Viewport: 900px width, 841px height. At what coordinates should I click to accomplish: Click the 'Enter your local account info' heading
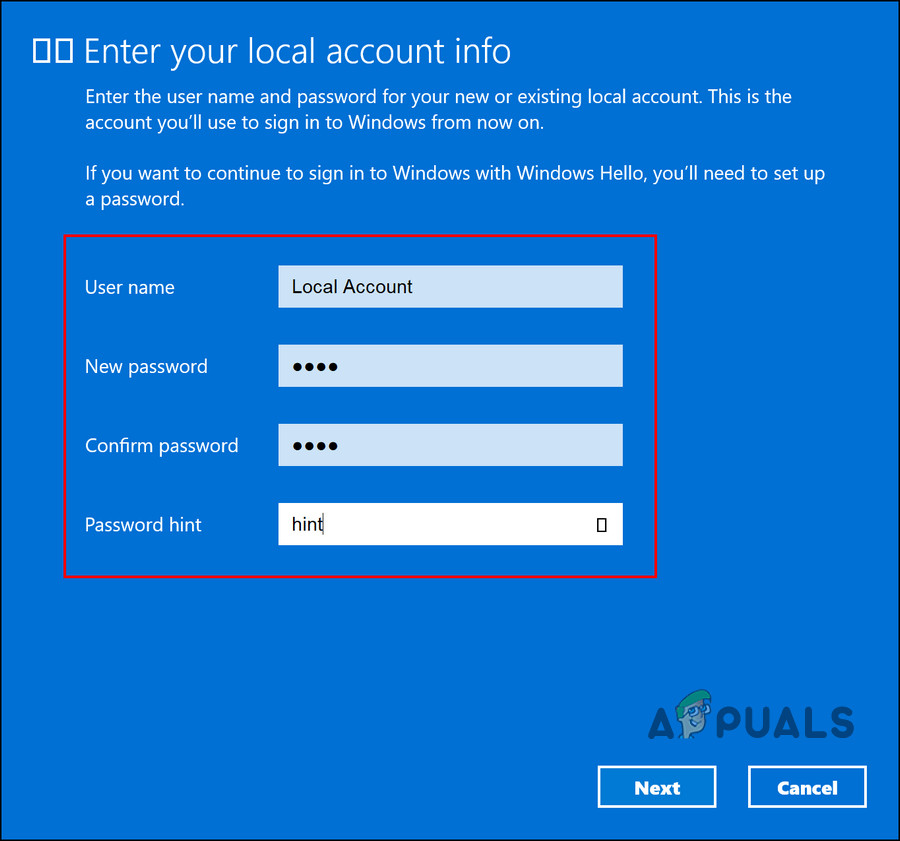(297, 52)
